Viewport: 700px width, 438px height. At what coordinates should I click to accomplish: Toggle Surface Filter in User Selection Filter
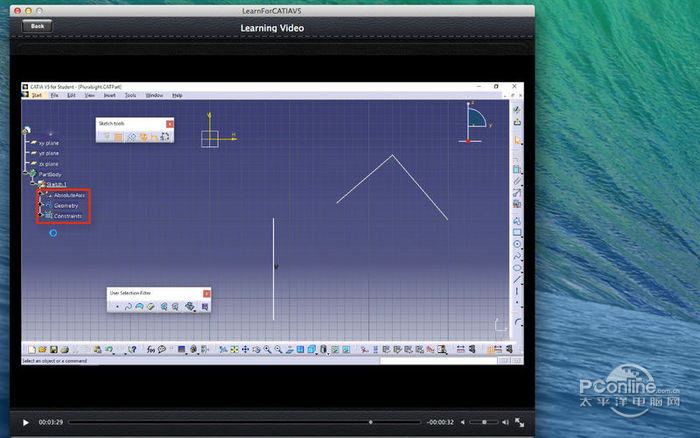139,306
